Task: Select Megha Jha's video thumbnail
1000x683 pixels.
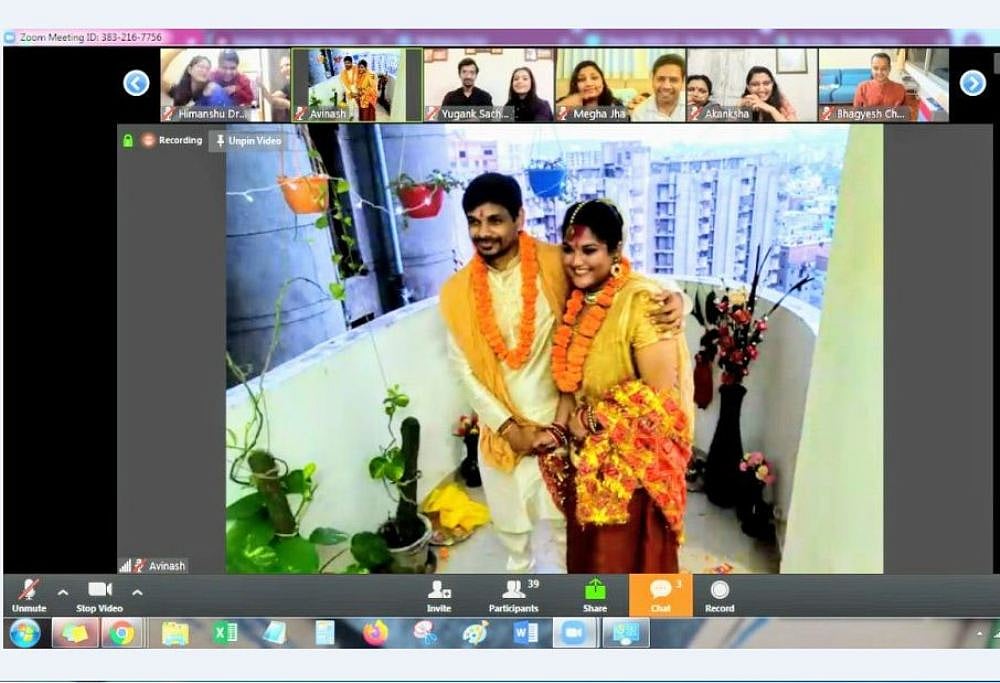Action: (620, 85)
